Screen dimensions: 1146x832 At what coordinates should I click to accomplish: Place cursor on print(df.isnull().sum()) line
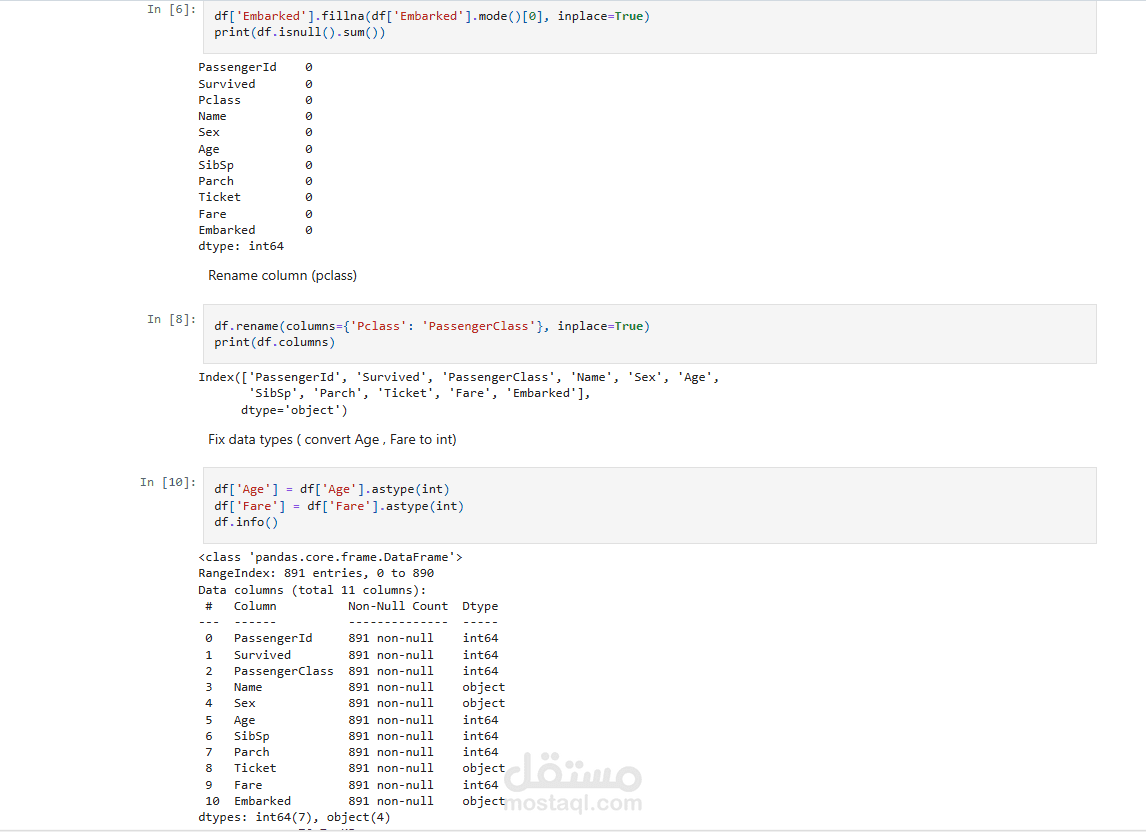coord(300,32)
